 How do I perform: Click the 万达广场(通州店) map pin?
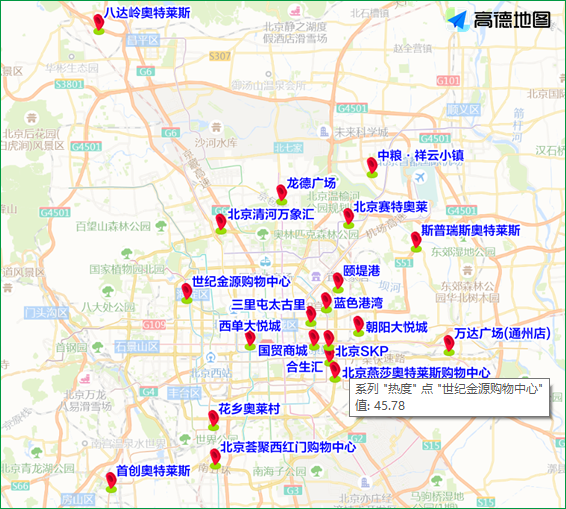click(x=449, y=345)
